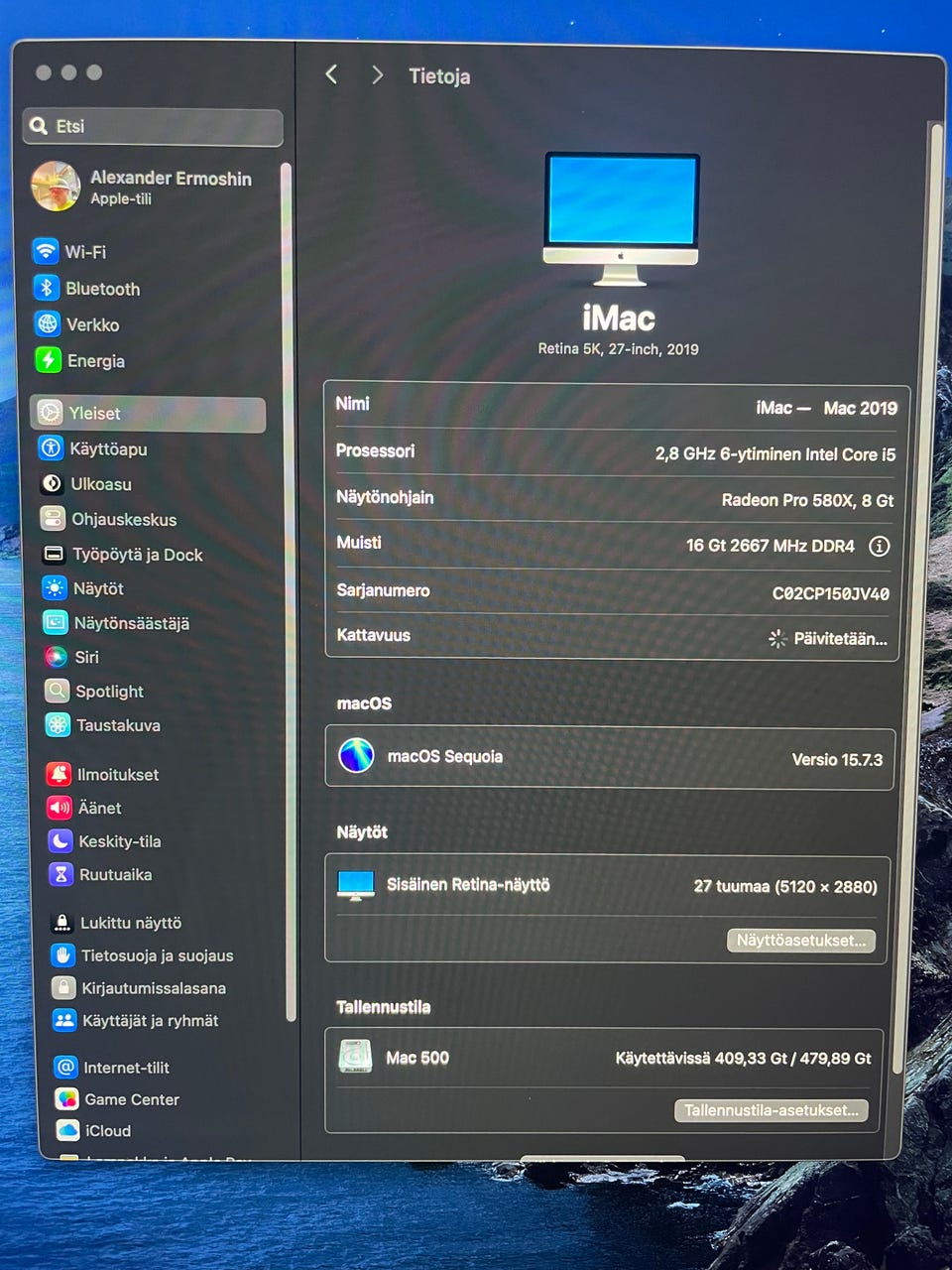The width and height of the screenshot is (952, 1270).
Task: Click Retina 5K, 27-inch, 2019 subtitle
Action: pyautogui.click(x=619, y=349)
